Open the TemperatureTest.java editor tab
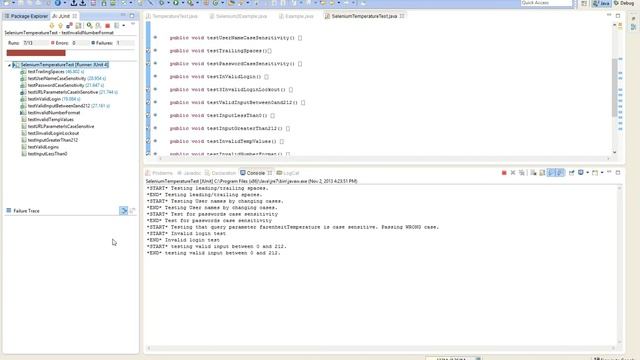640x360 pixels. click(x=172, y=16)
